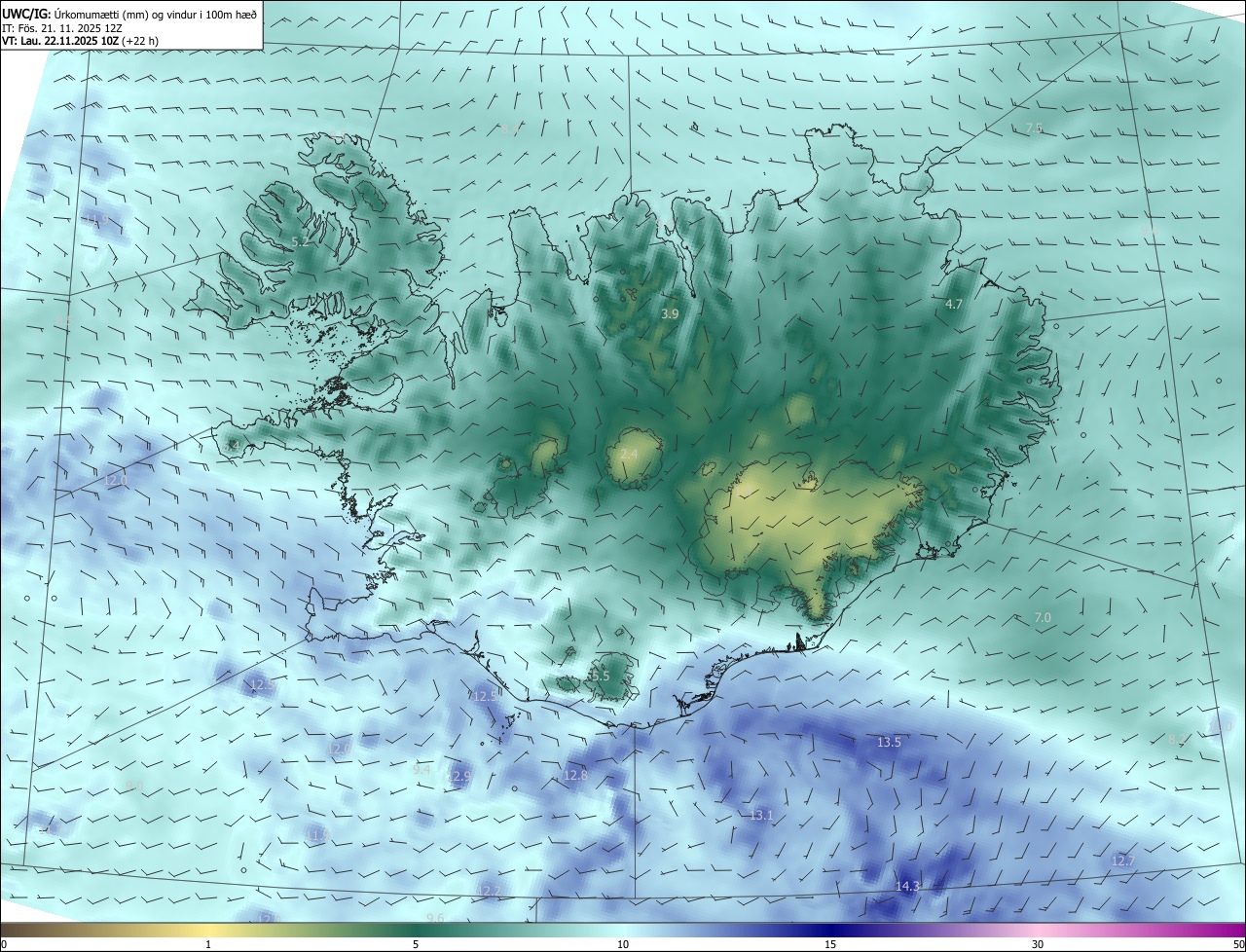This screenshot has height=952, width=1246.
Task: Click the init time line 'IT: Fös. 21. 11. 2025 12Z'
Action: coord(62,28)
